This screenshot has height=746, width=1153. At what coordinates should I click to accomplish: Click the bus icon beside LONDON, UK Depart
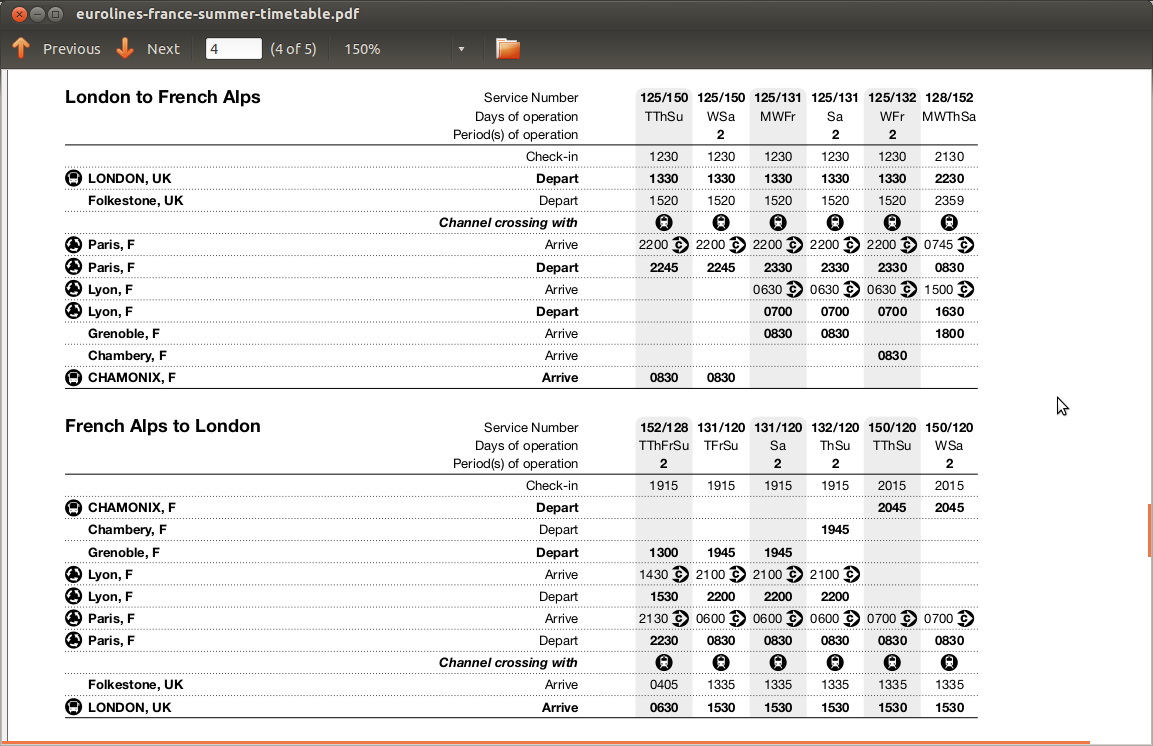pos(73,179)
